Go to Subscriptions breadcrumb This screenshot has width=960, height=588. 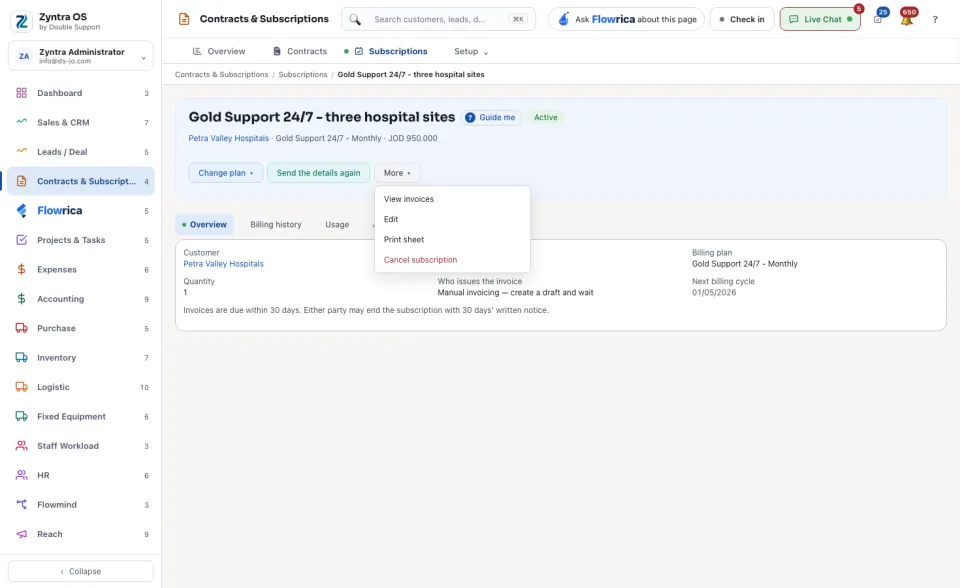tap(302, 75)
